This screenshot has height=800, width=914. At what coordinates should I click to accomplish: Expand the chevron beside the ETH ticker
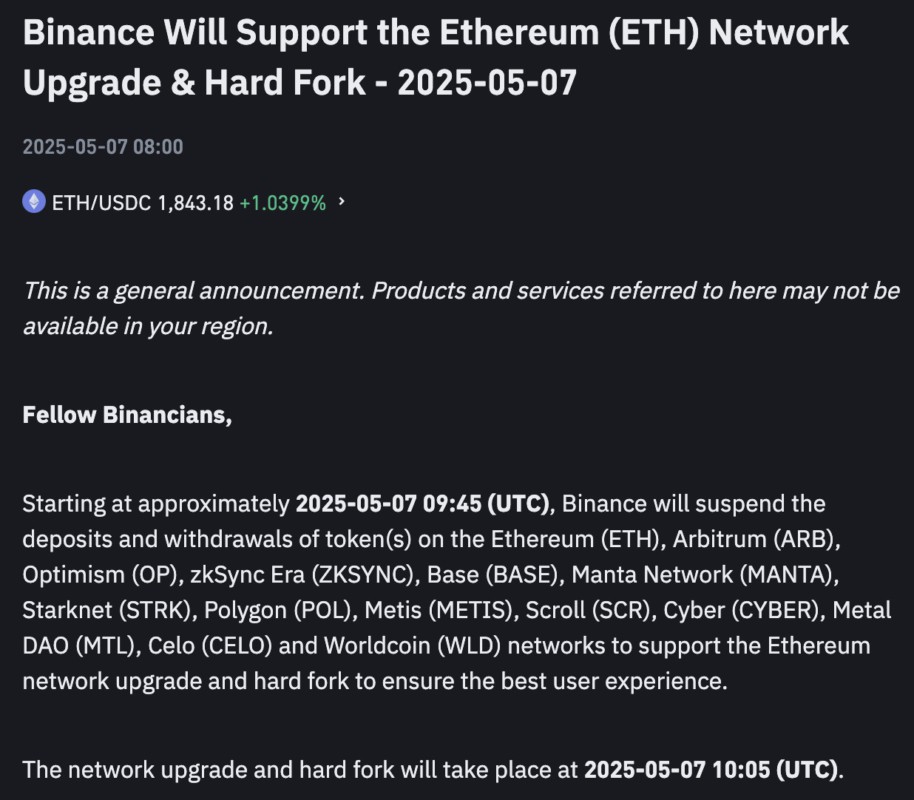(x=342, y=202)
